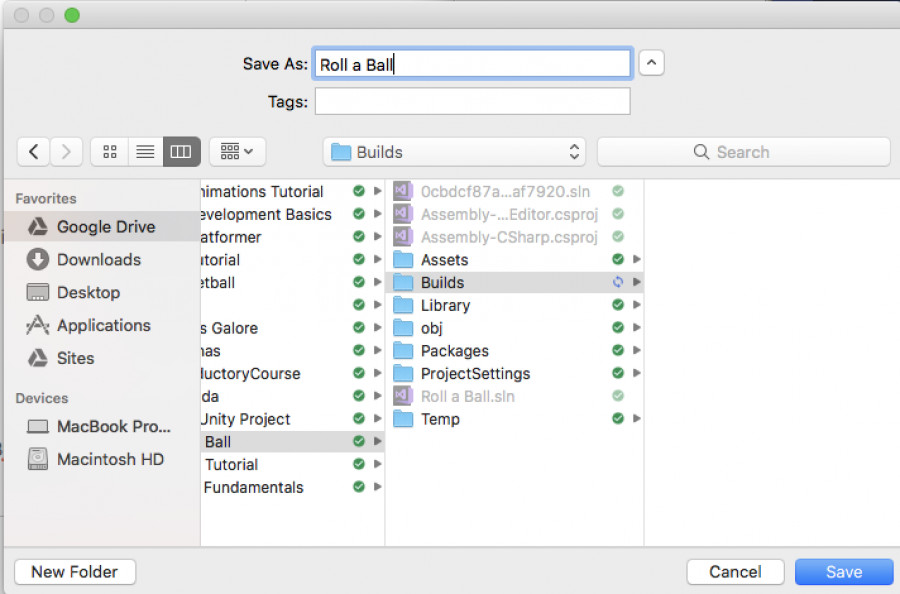Open the Builds location popup menu

point(455,152)
